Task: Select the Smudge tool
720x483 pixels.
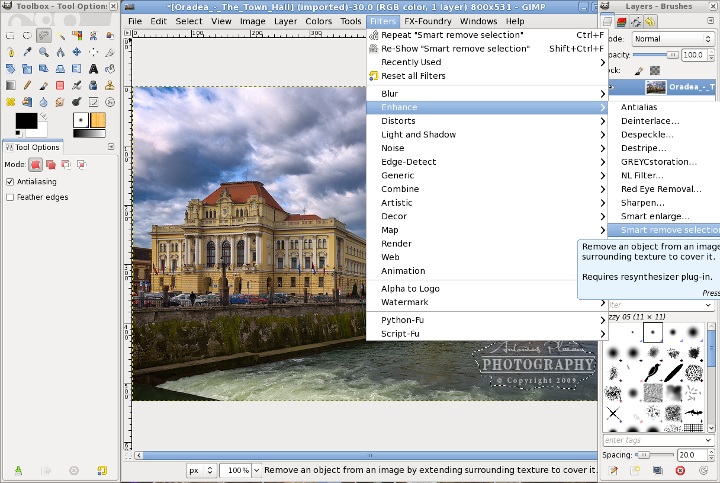Action: pyautogui.click(x=60, y=102)
